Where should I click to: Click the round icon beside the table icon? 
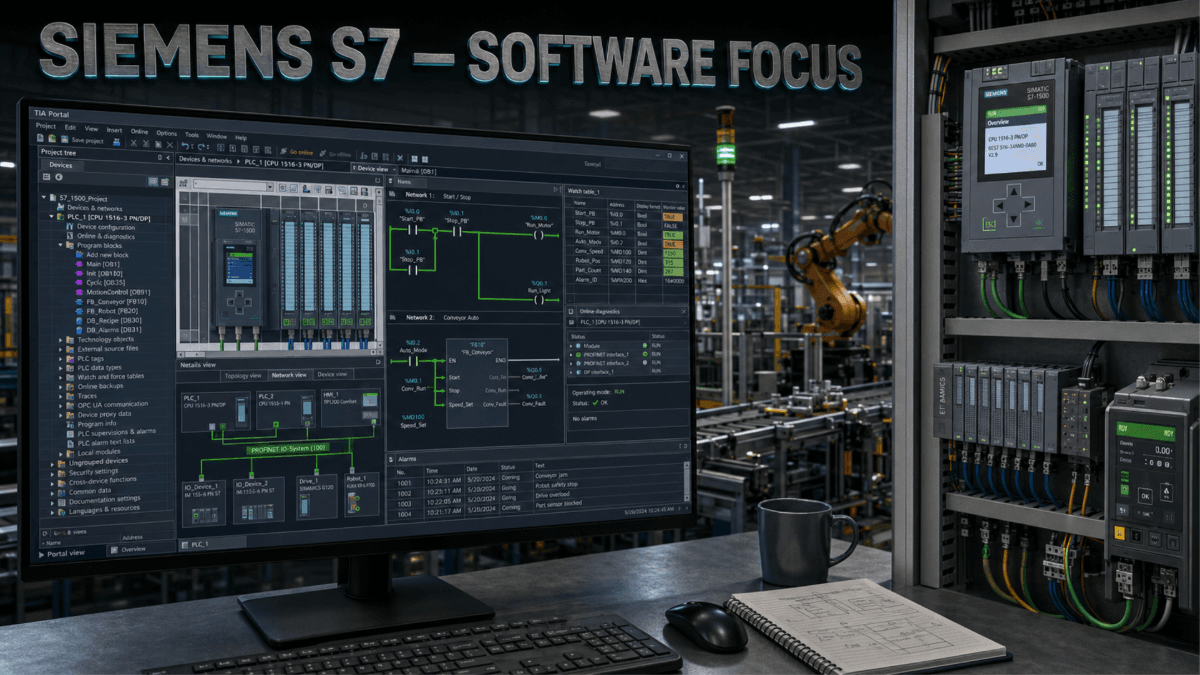click(x=59, y=177)
